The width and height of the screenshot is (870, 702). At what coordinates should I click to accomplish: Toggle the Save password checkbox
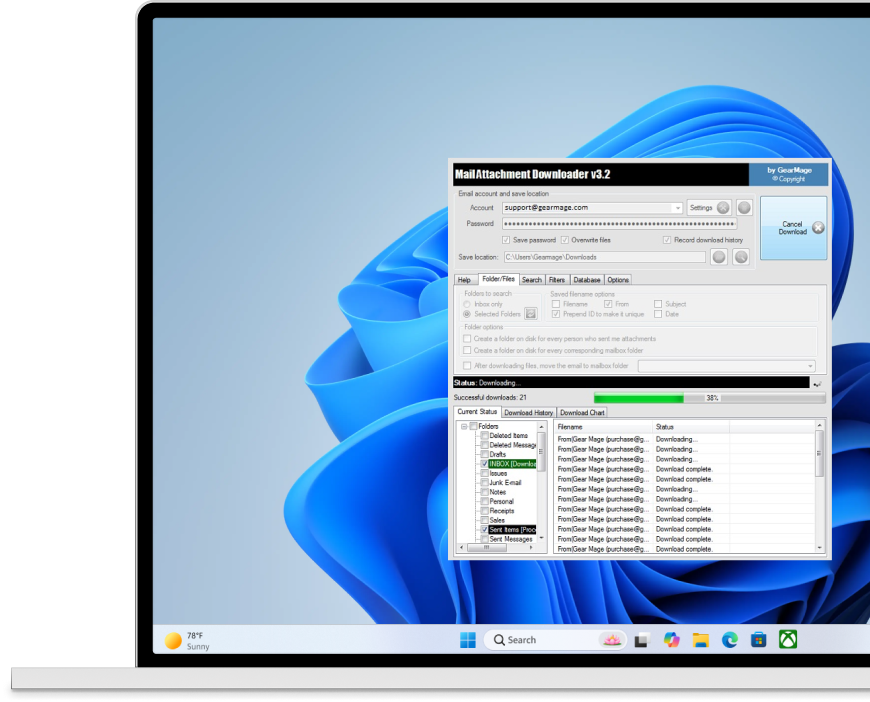pyautogui.click(x=507, y=240)
